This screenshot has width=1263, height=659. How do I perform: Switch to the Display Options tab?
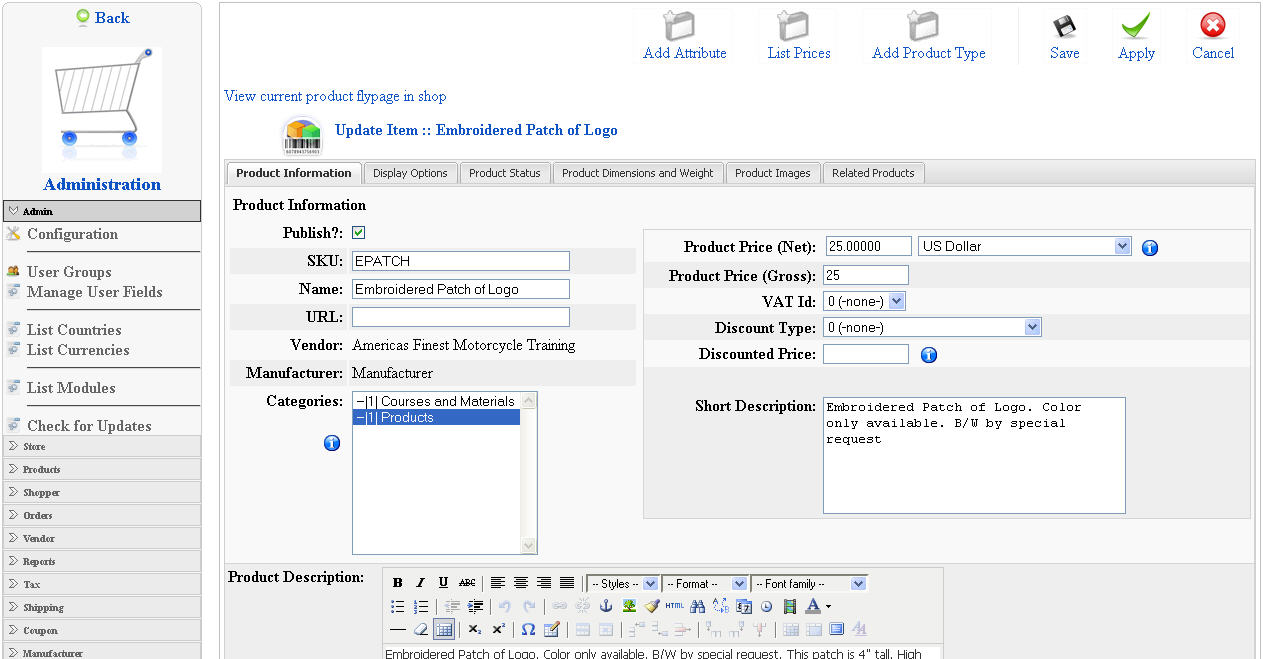pyautogui.click(x=410, y=173)
